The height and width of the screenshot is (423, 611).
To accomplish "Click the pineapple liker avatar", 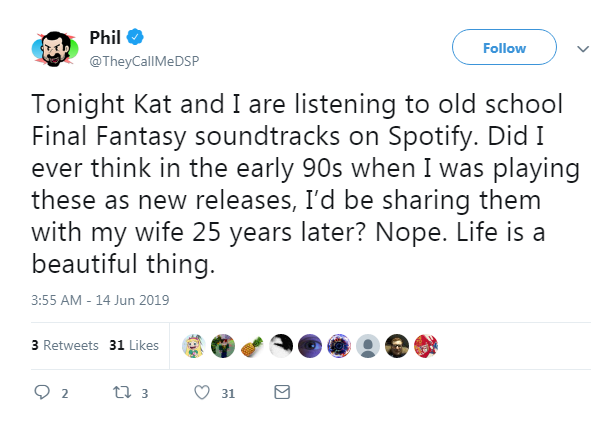I will tap(252, 346).
